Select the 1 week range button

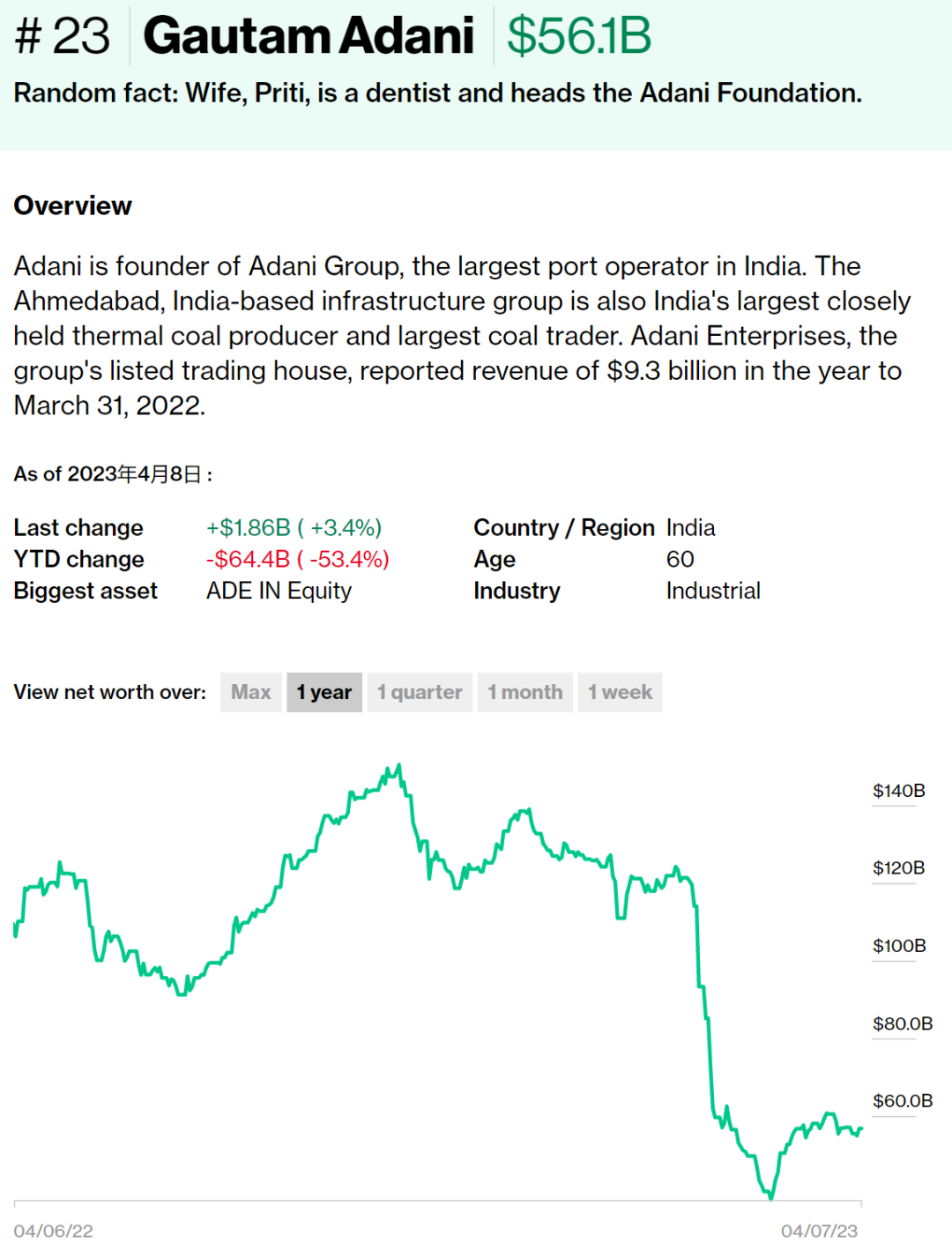(621, 693)
